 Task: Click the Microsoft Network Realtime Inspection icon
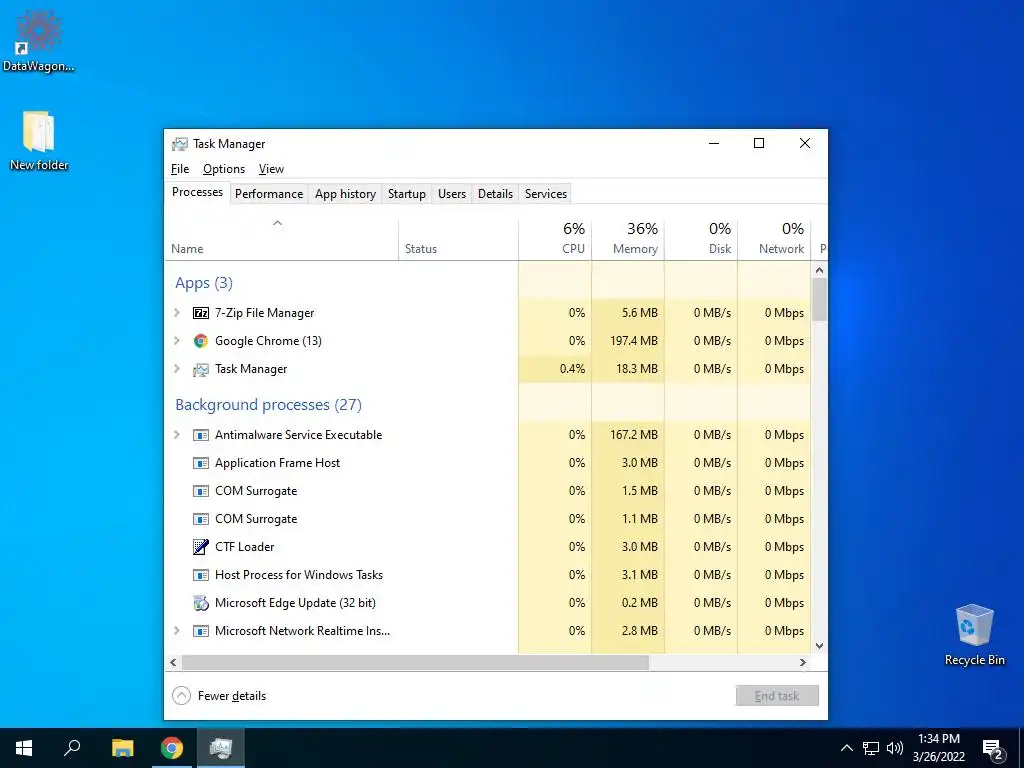(200, 631)
